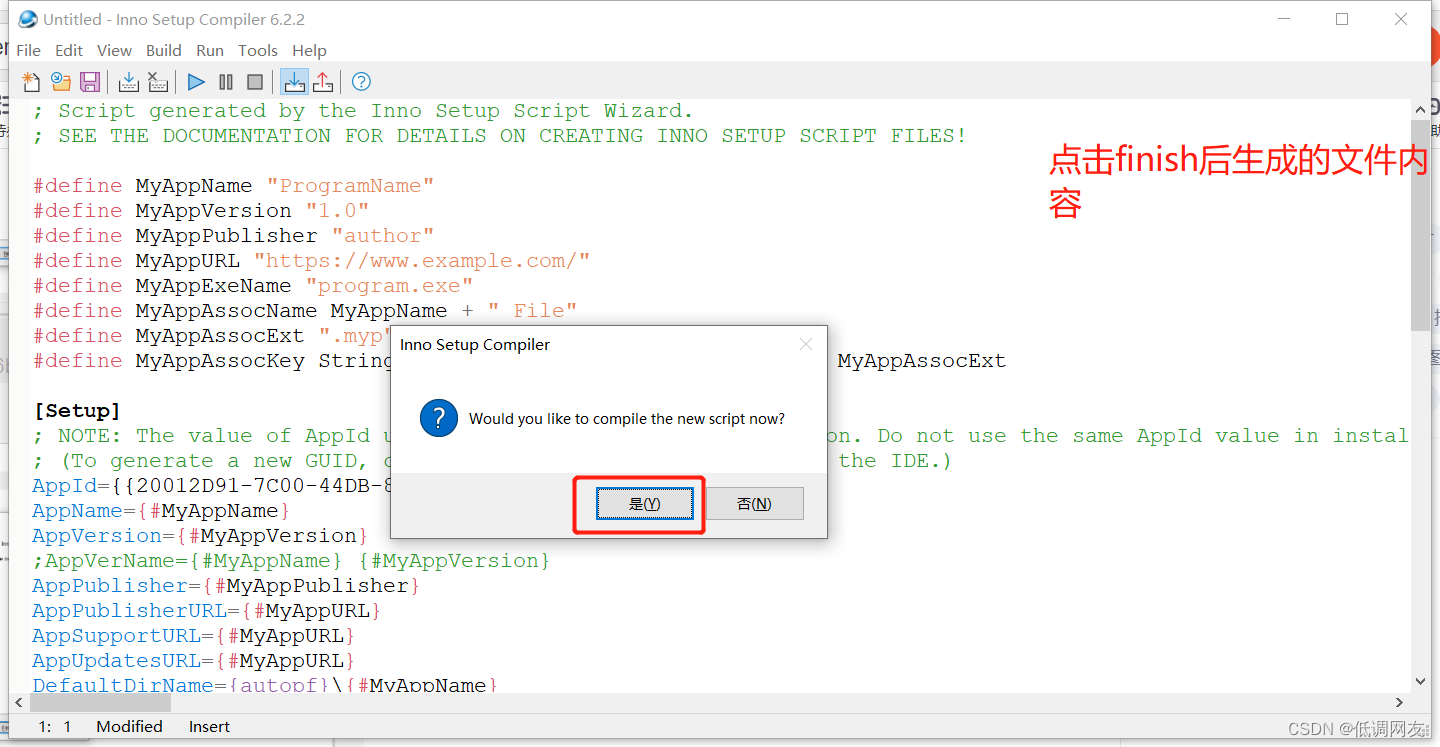Viewport: 1440px width, 747px height.
Task: Select Target Uninstall red-arrow icon
Action: tap(323, 82)
